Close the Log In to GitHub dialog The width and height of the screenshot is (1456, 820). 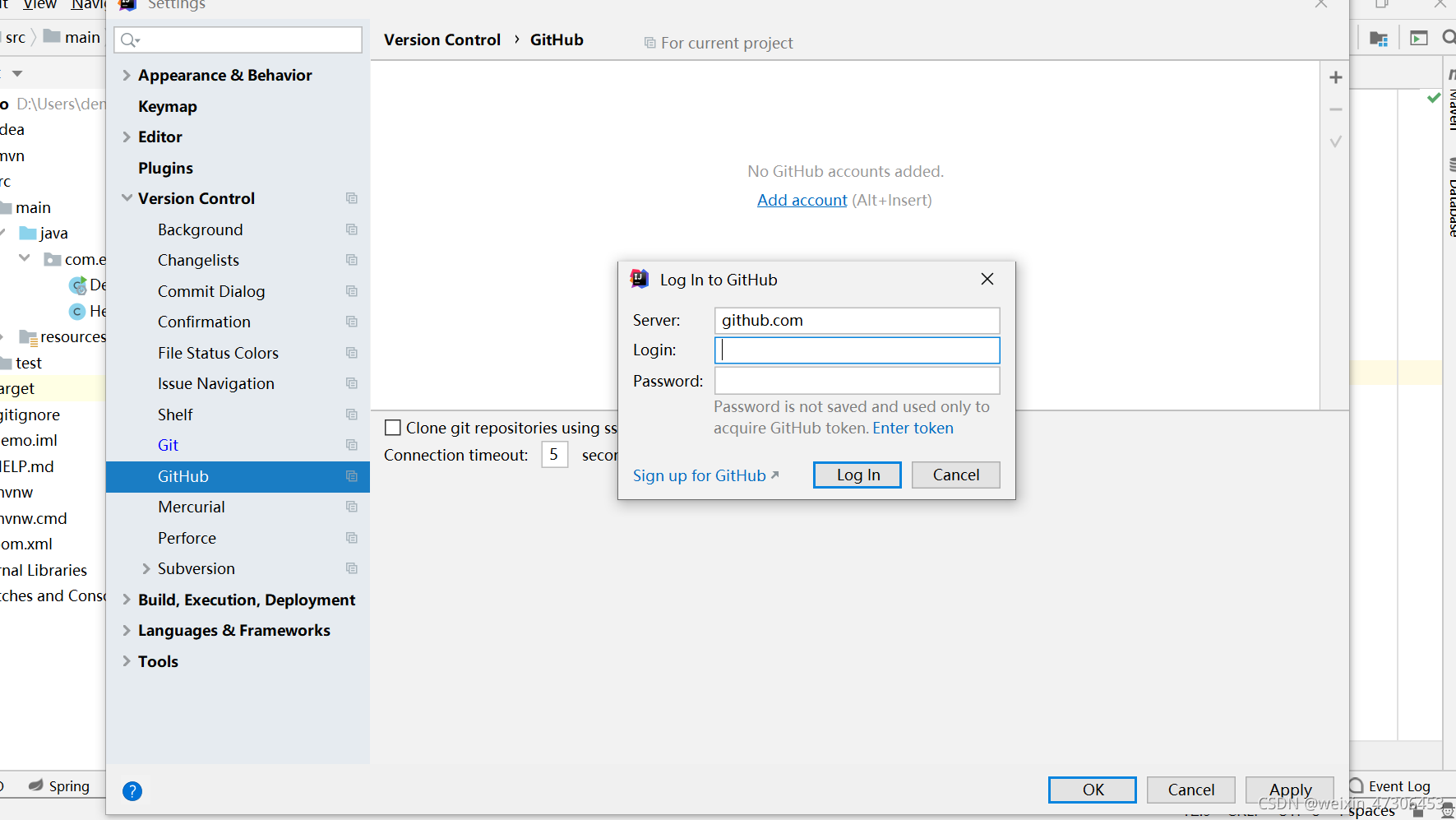click(987, 280)
